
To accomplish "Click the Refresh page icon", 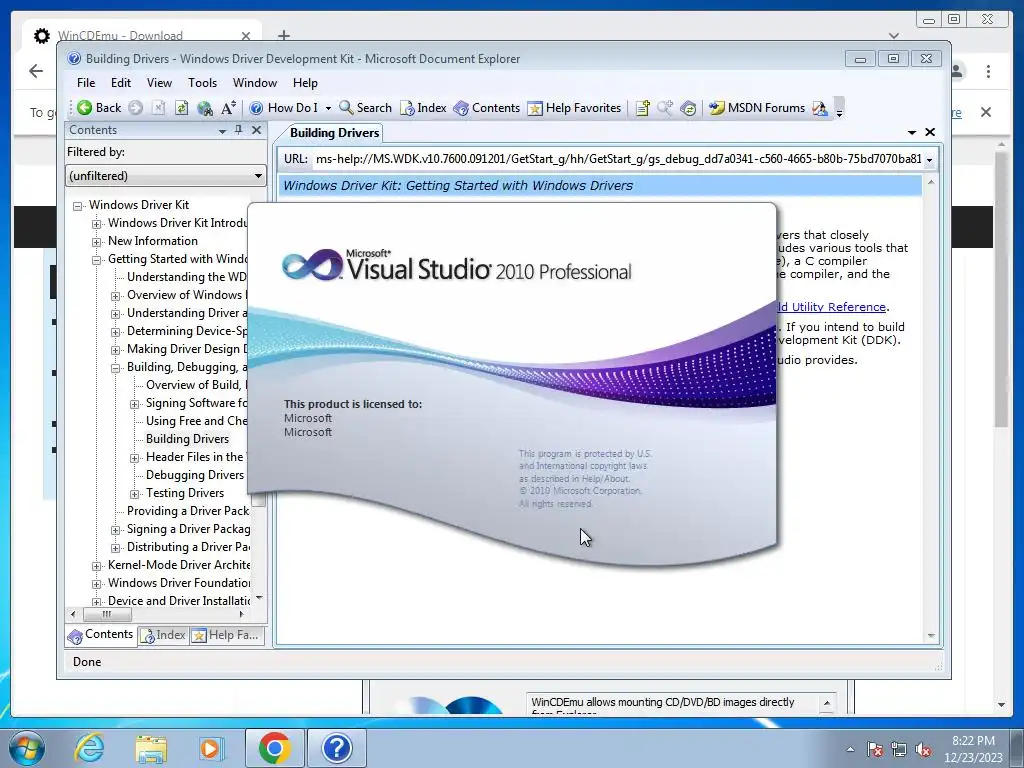I will 182,108.
